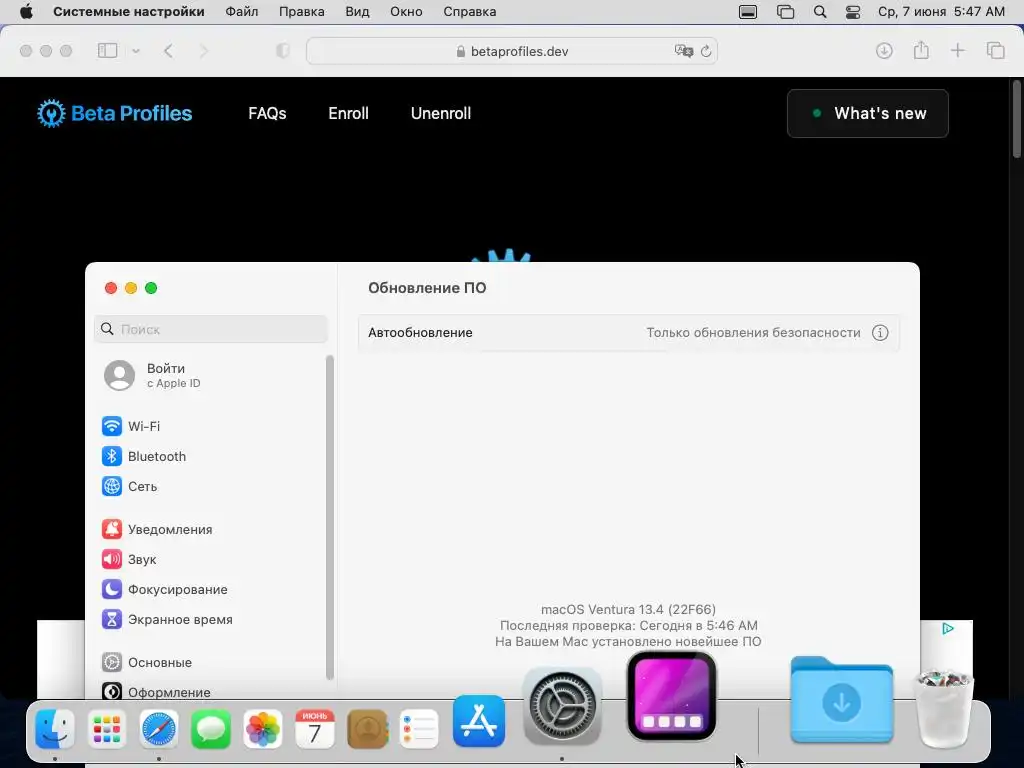Screen dimensions: 1024x768
Task: Open Reminders in the Dock
Action: point(419,728)
